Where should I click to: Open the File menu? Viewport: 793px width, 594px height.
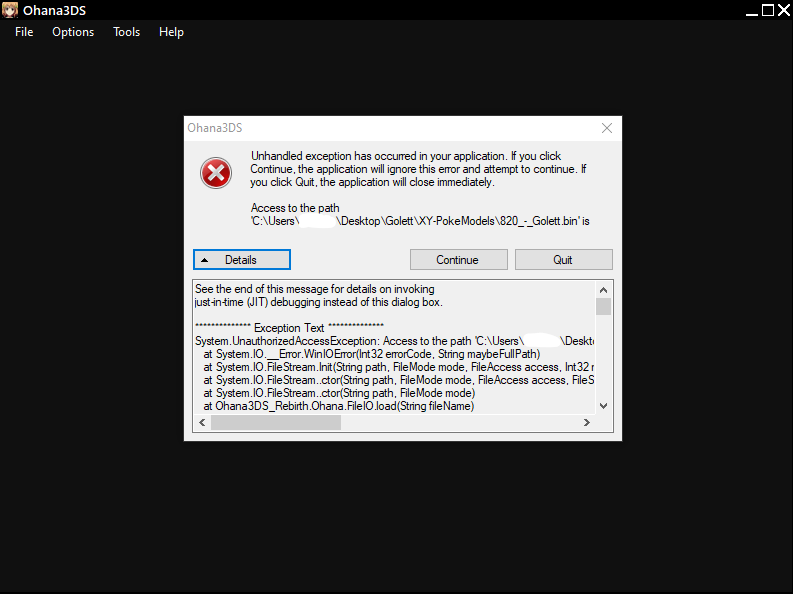pyautogui.click(x=24, y=32)
